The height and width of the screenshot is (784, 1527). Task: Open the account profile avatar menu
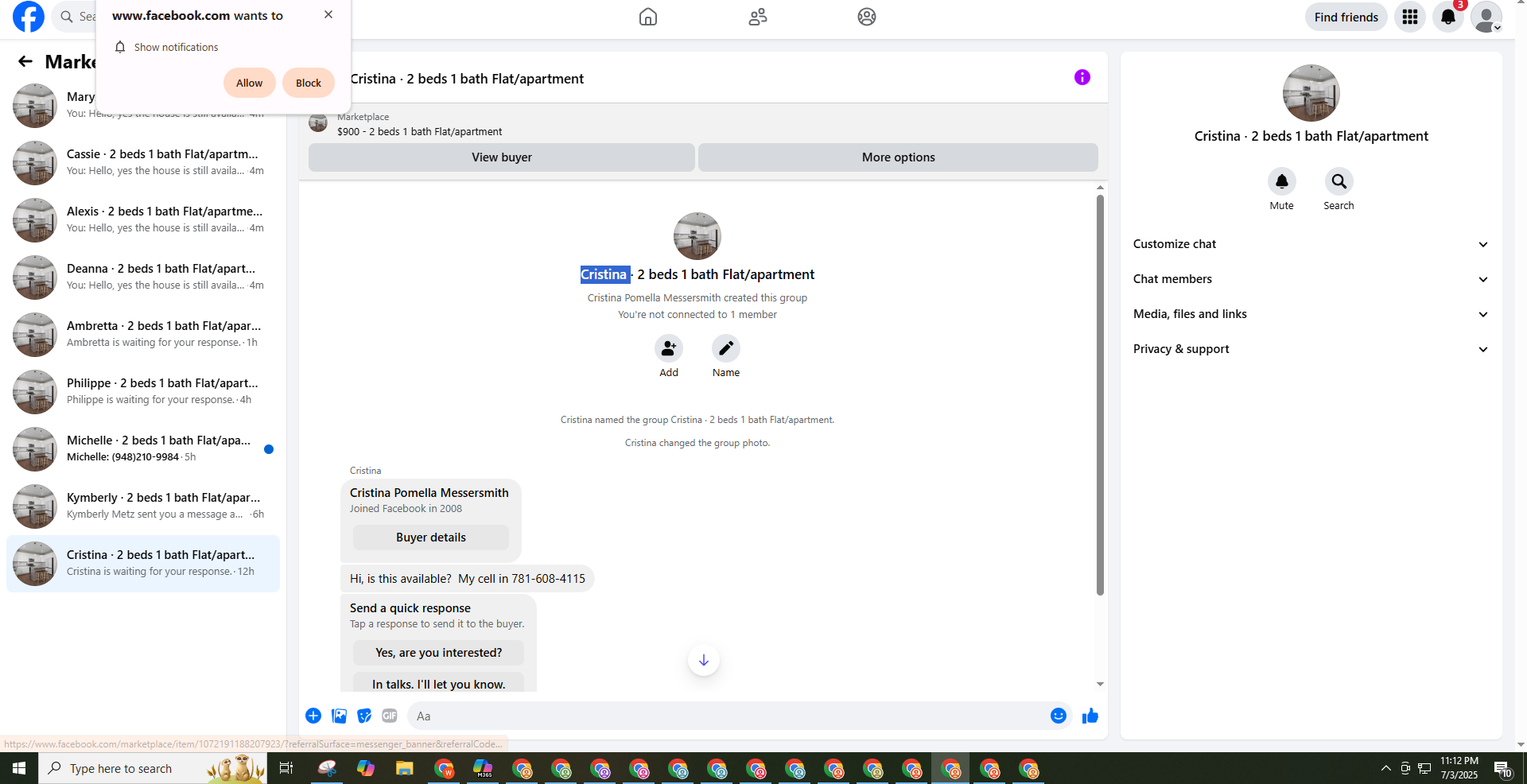click(x=1486, y=17)
